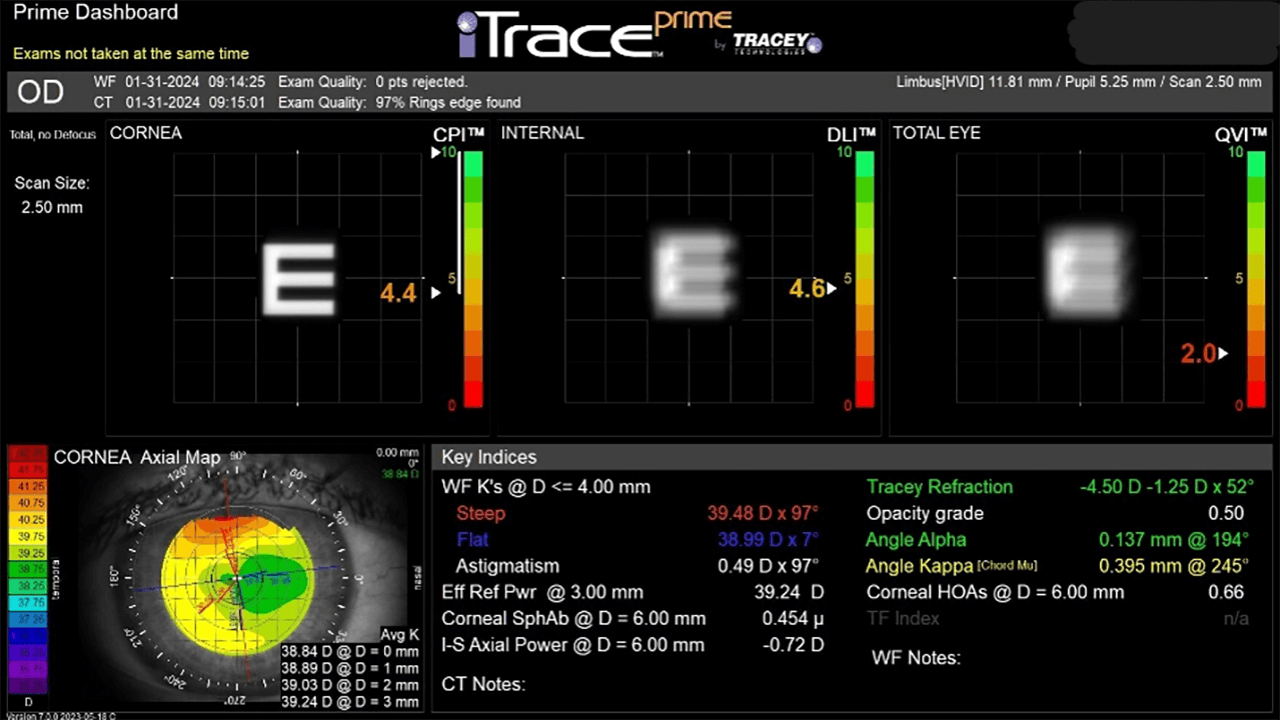
Task: Click the Corneal HOAs value 0.66
Action: coord(1227,592)
